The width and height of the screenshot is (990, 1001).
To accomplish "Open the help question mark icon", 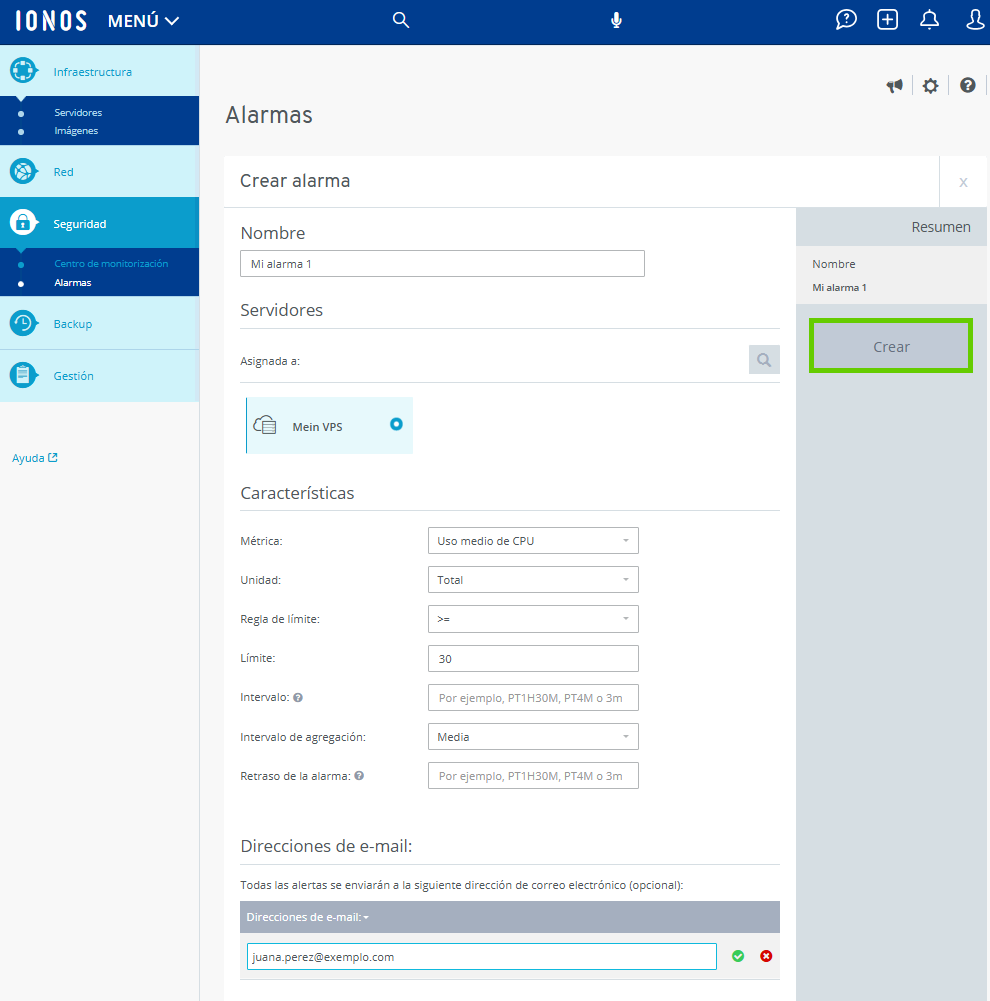I will [x=967, y=86].
